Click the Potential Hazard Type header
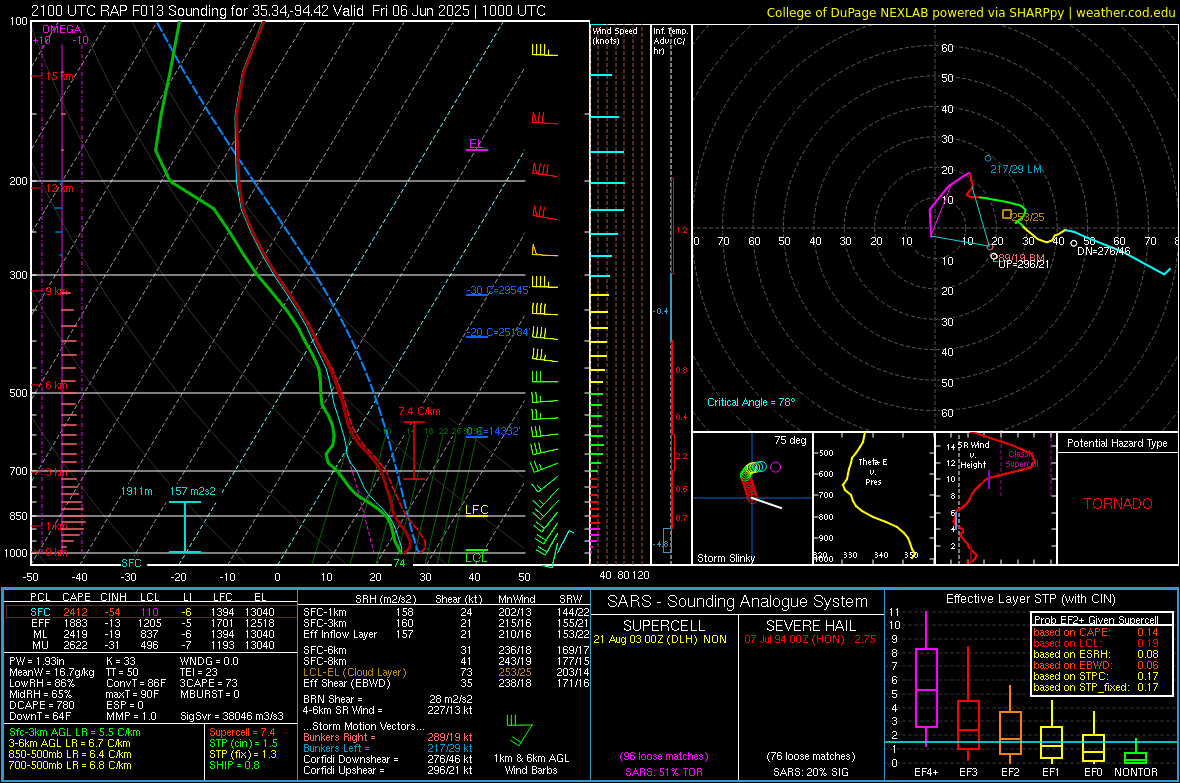 pos(1117,443)
